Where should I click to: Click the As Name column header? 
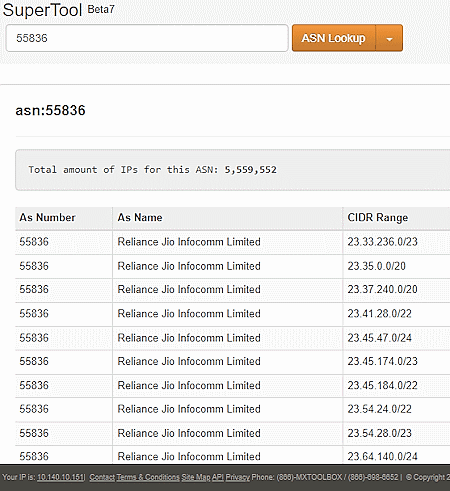click(140, 218)
